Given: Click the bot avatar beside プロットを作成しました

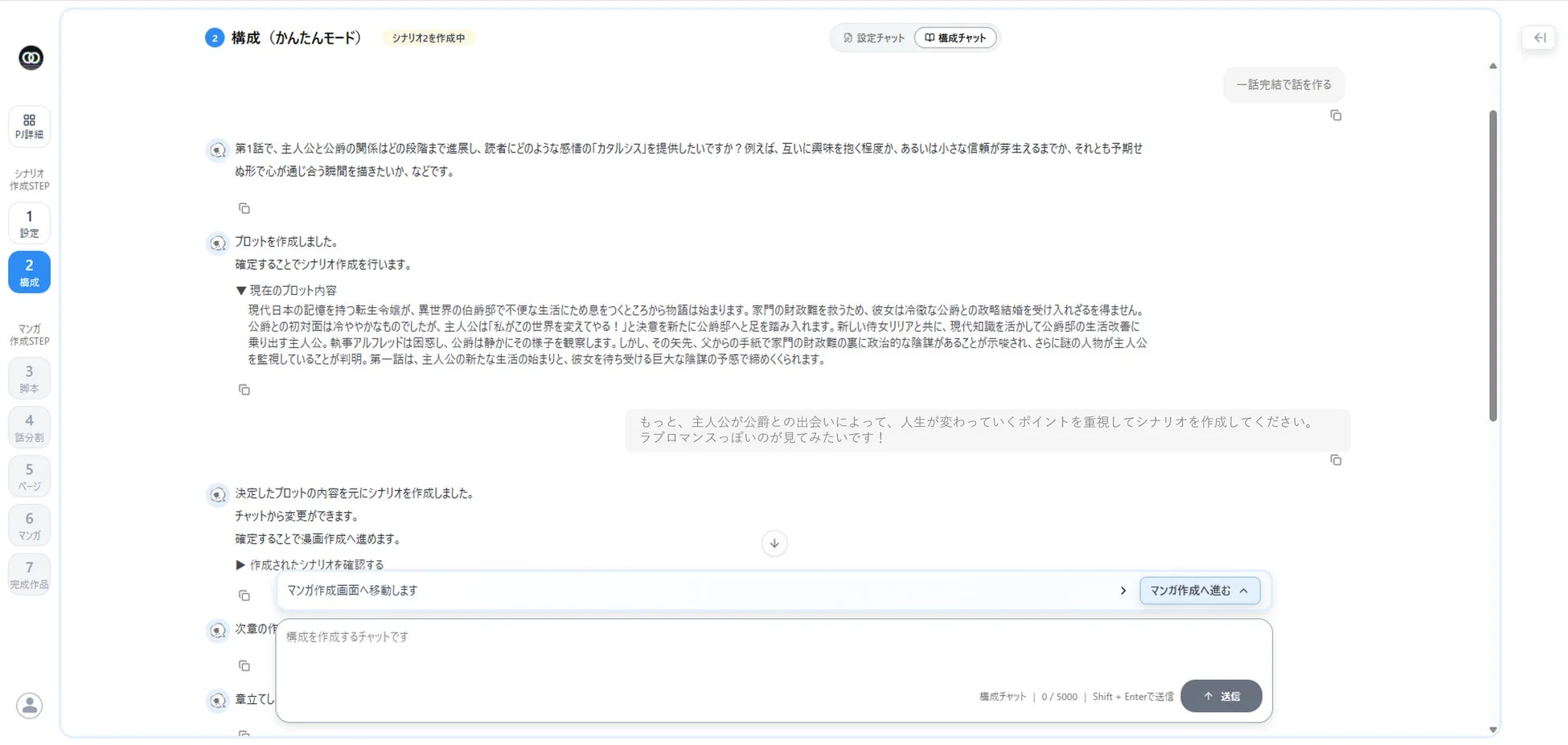Looking at the screenshot, I should [x=217, y=243].
